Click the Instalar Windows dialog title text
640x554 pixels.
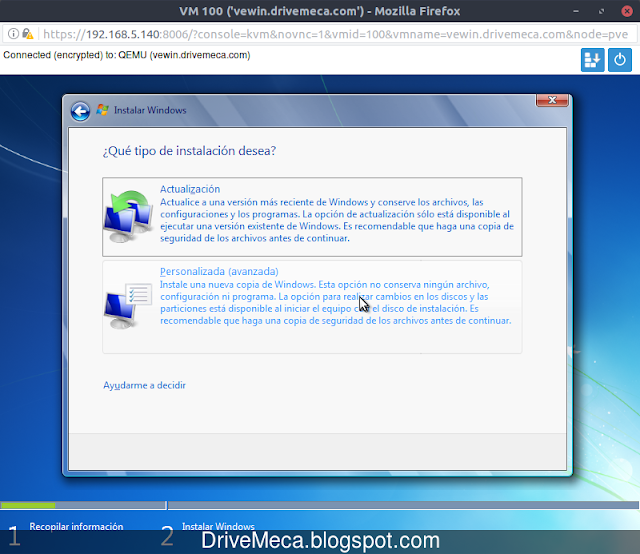(x=150, y=110)
